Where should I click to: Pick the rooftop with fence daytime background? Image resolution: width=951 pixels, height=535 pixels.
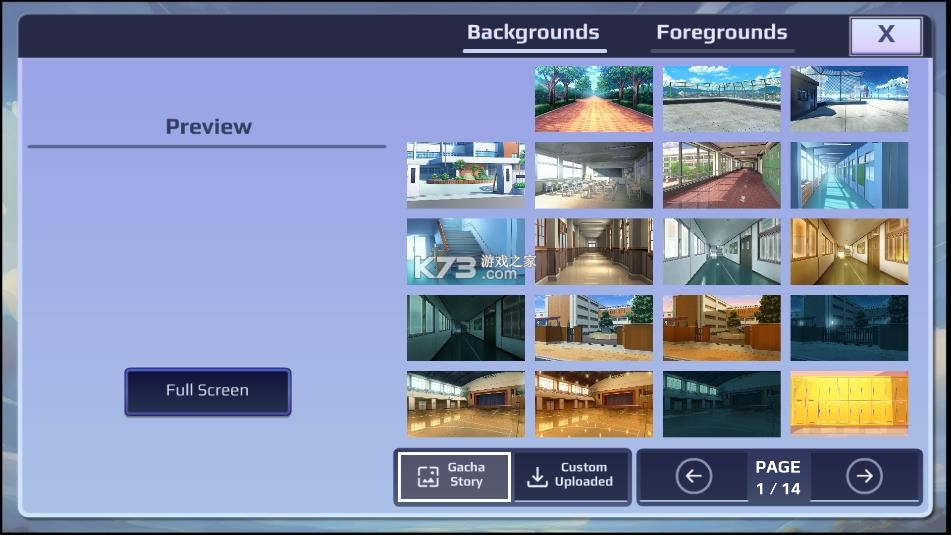[721, 99]
